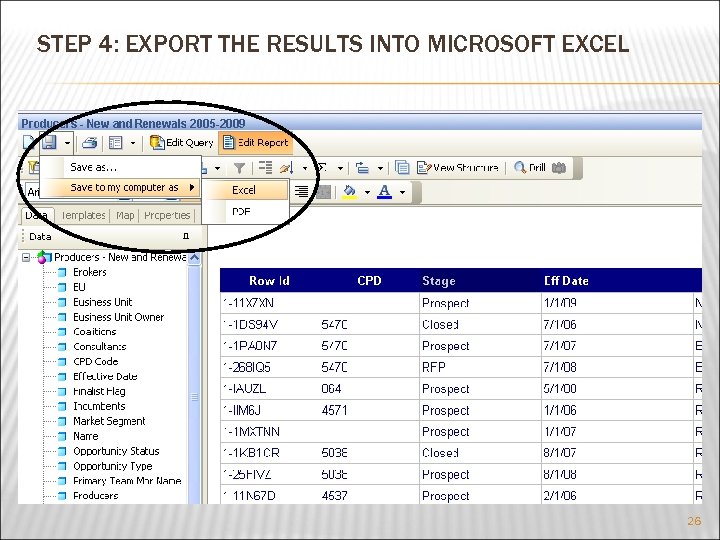720x540 pixels.
Task: Click the filter funnel icon
Action: point(239,168)
